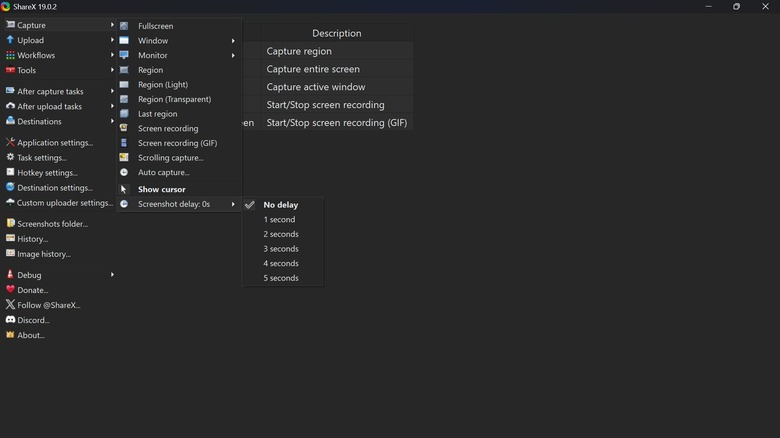Image resolution: width=780 pixels, height=438 pixels.
Task: Expand the Screenshot delay submenu arrow
Action: click(233, 204)
